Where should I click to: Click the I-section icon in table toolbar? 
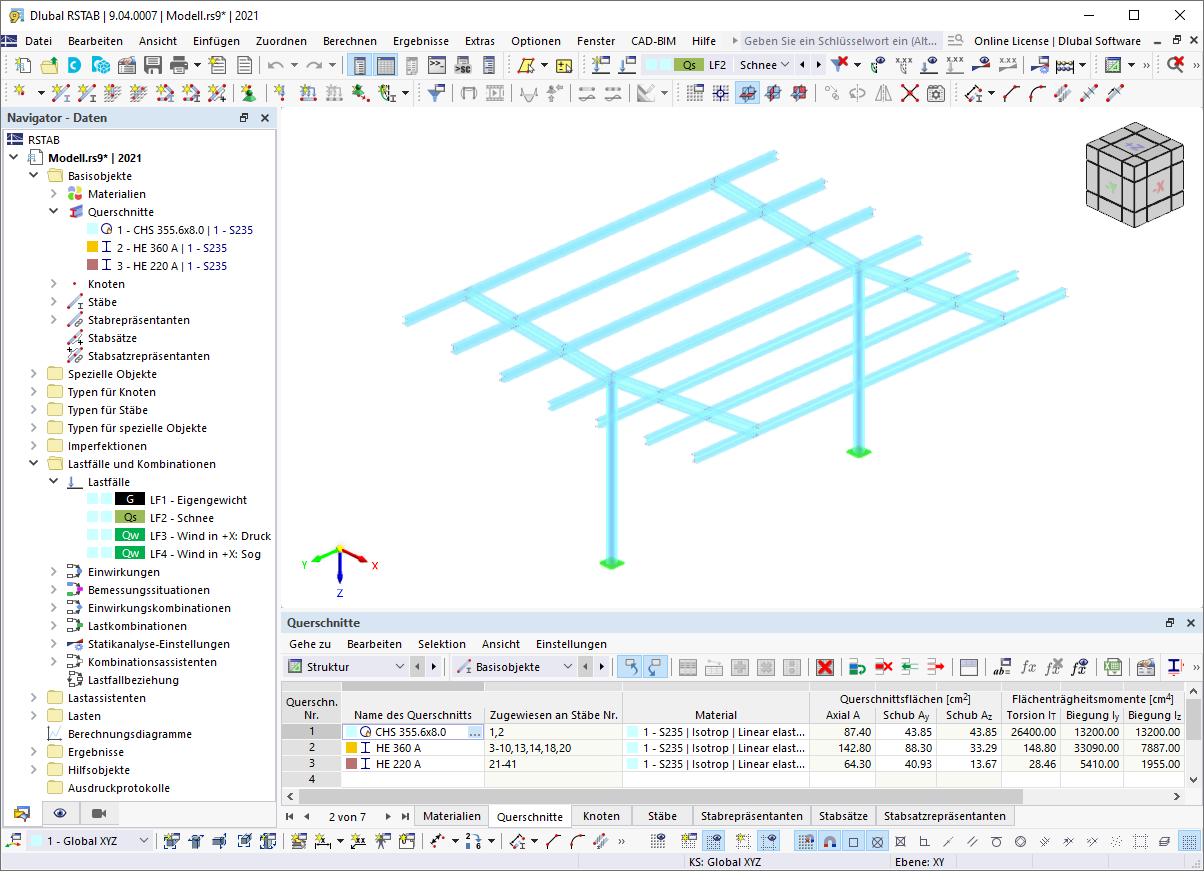1176,667
